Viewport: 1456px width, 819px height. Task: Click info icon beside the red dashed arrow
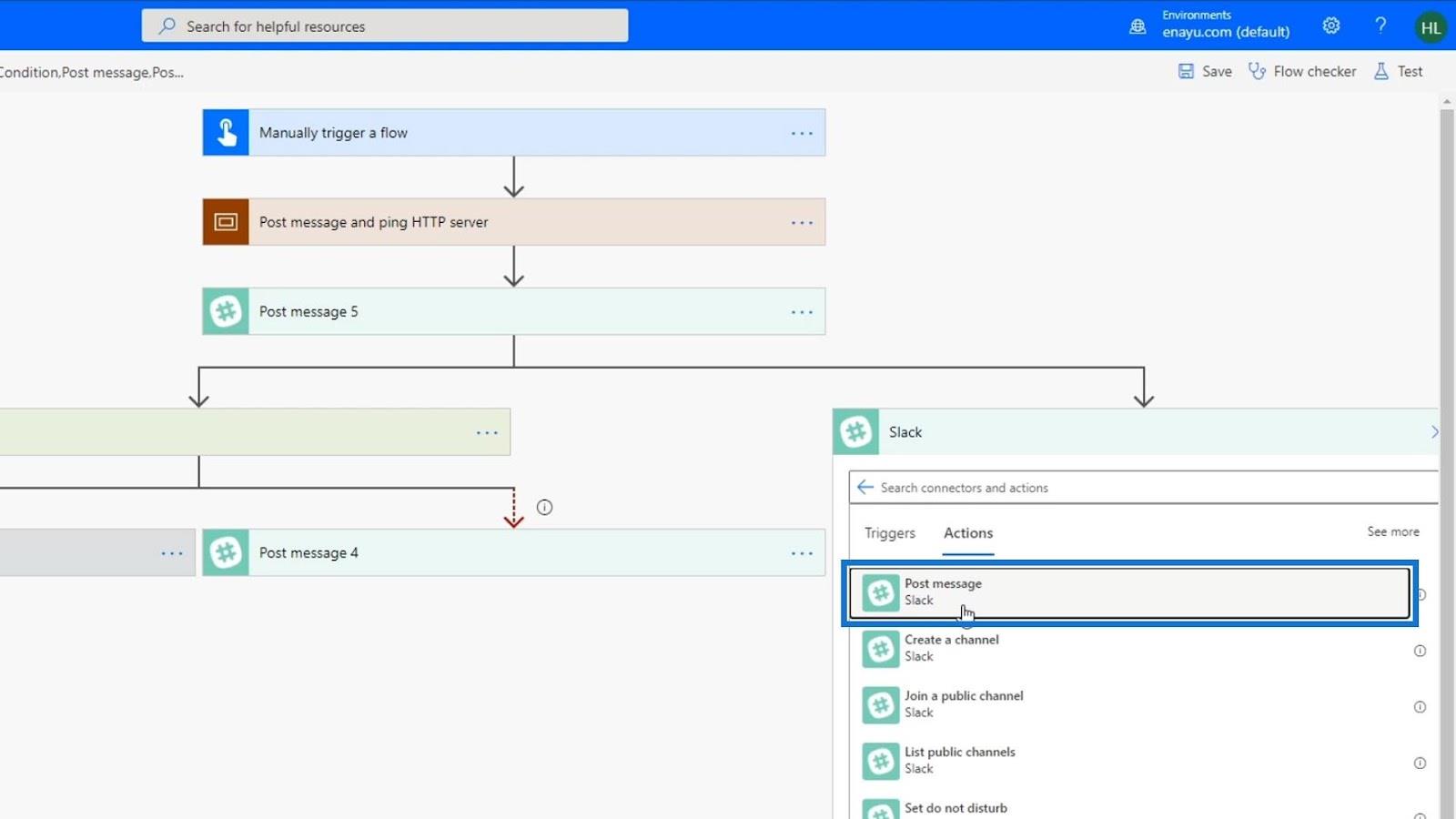pyautogui.click(x=544, y=508)
